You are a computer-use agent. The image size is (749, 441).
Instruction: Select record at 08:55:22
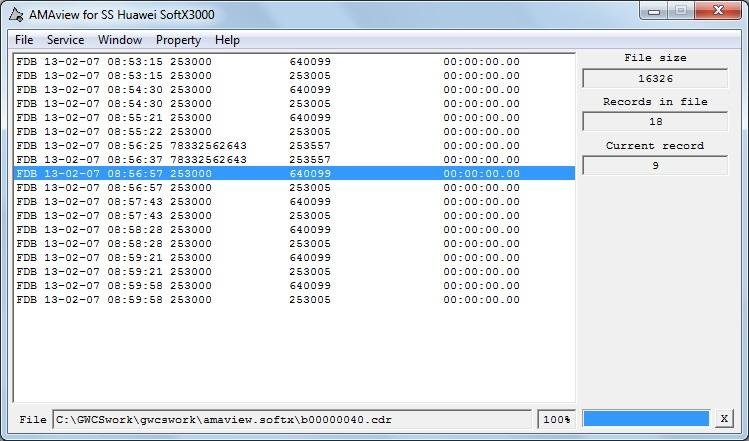294,131
